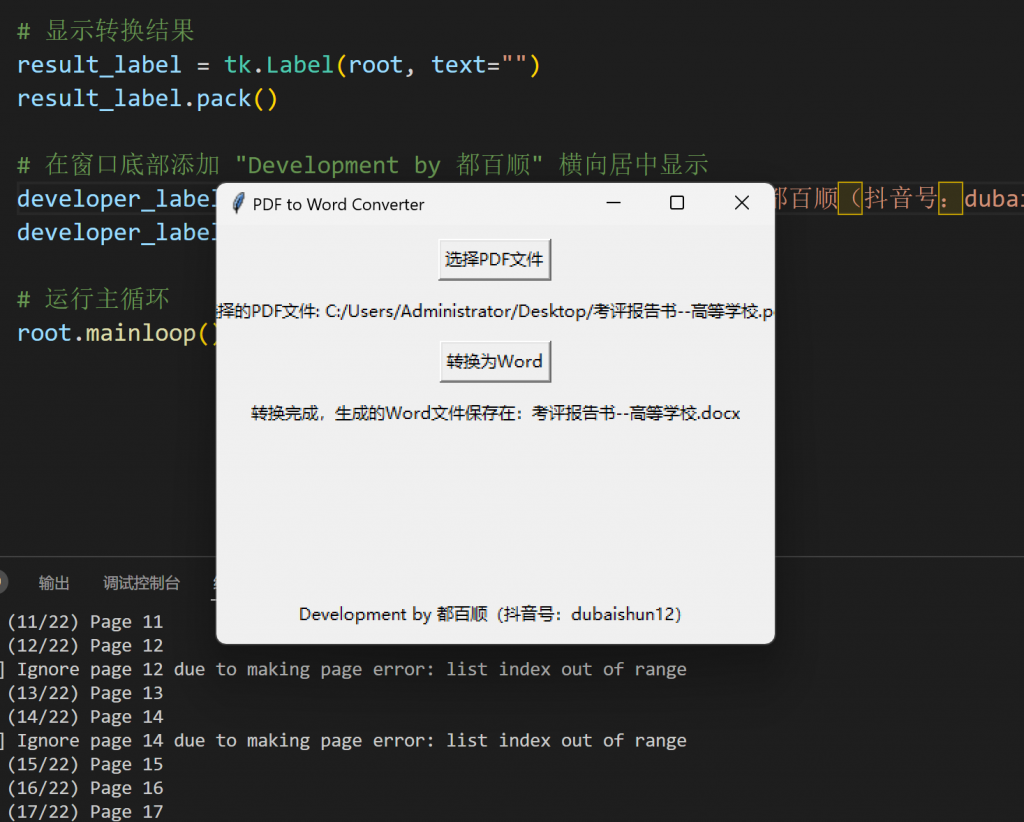Minimize the PDF to Word Converter window
The height and width of the screenshot is (822, 1024).
pos(613,202)
